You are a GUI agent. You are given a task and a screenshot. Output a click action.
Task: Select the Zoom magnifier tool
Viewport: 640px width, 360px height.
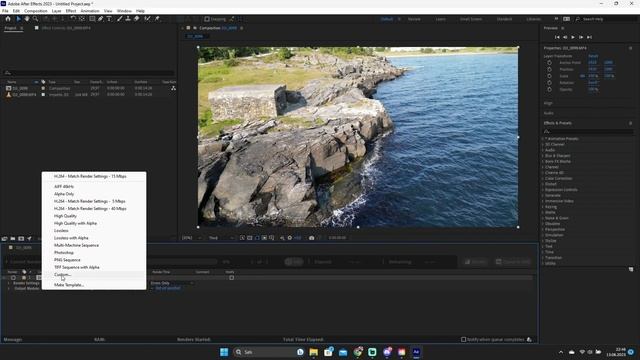click(36, 19)
